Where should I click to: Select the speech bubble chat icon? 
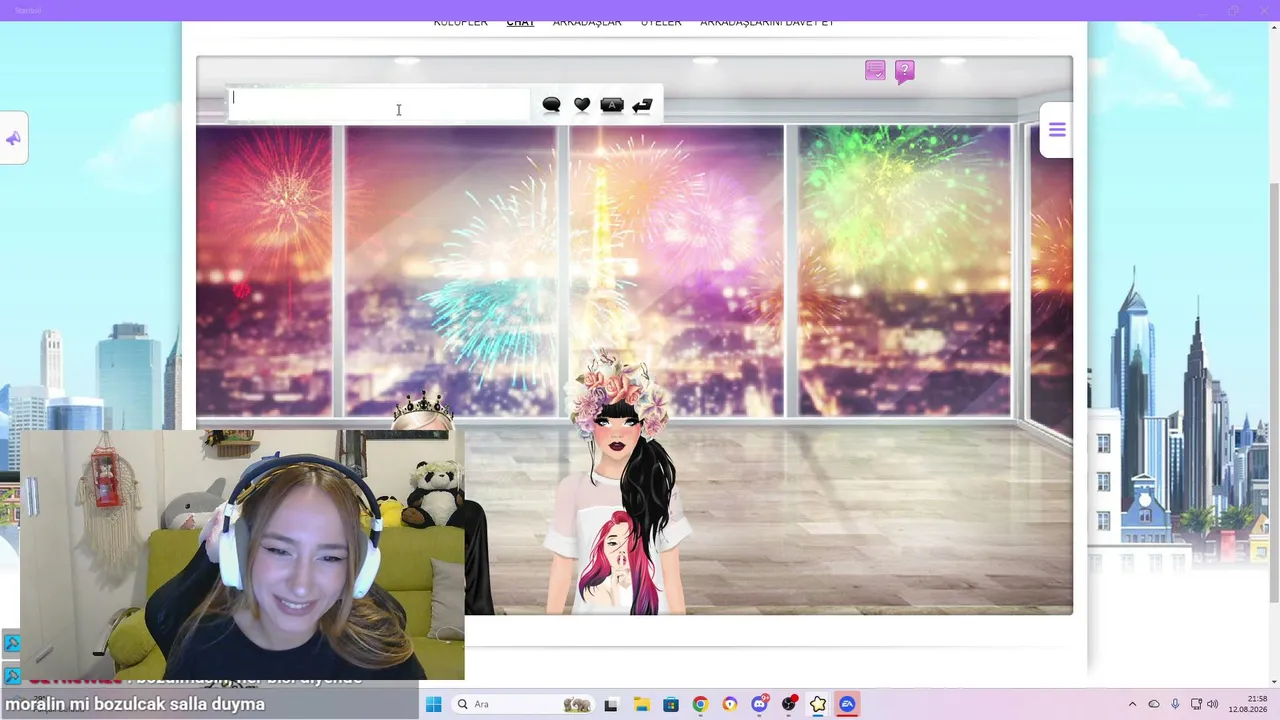pos(551,105)
